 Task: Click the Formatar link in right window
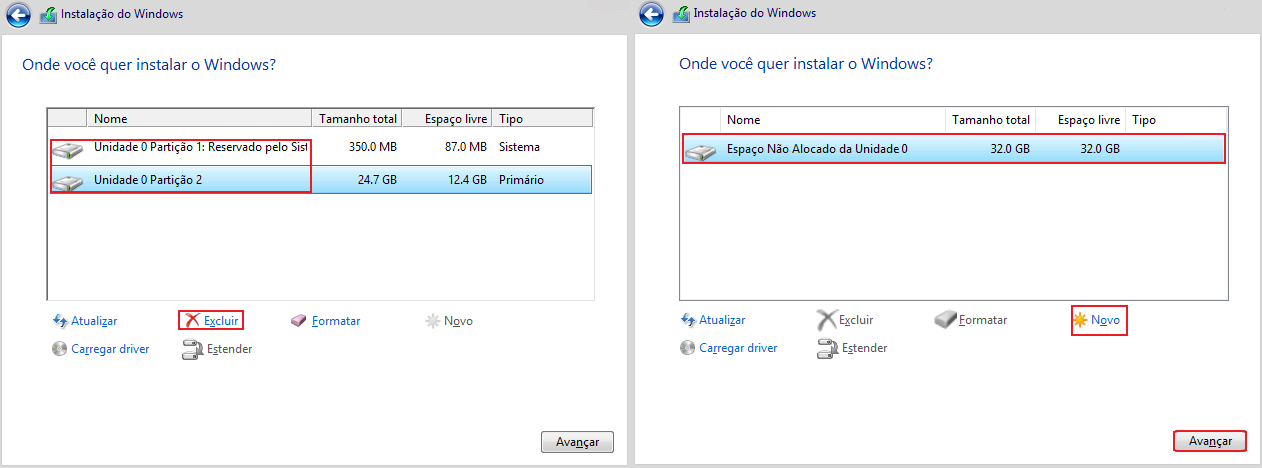983,320
